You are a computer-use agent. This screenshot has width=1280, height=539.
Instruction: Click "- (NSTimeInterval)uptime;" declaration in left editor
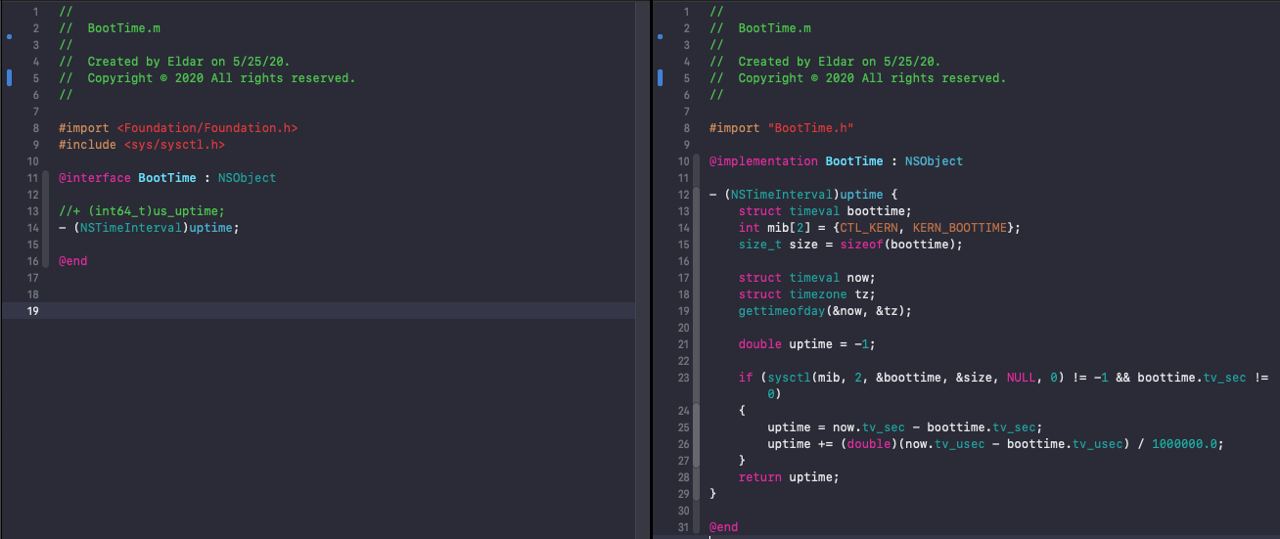pyautogui.click(x=149, y=228)
